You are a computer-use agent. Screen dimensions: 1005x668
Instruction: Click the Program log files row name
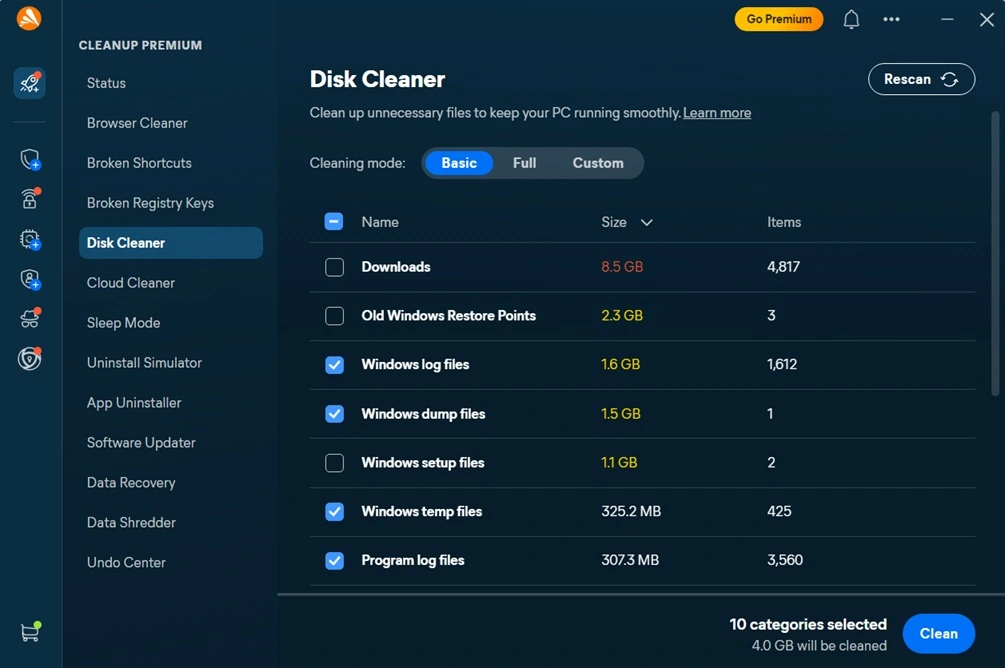(x=413, y=560)
